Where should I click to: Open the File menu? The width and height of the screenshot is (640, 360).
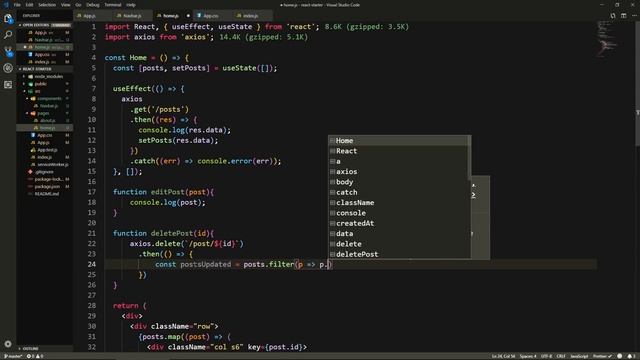tap(17, 5)
